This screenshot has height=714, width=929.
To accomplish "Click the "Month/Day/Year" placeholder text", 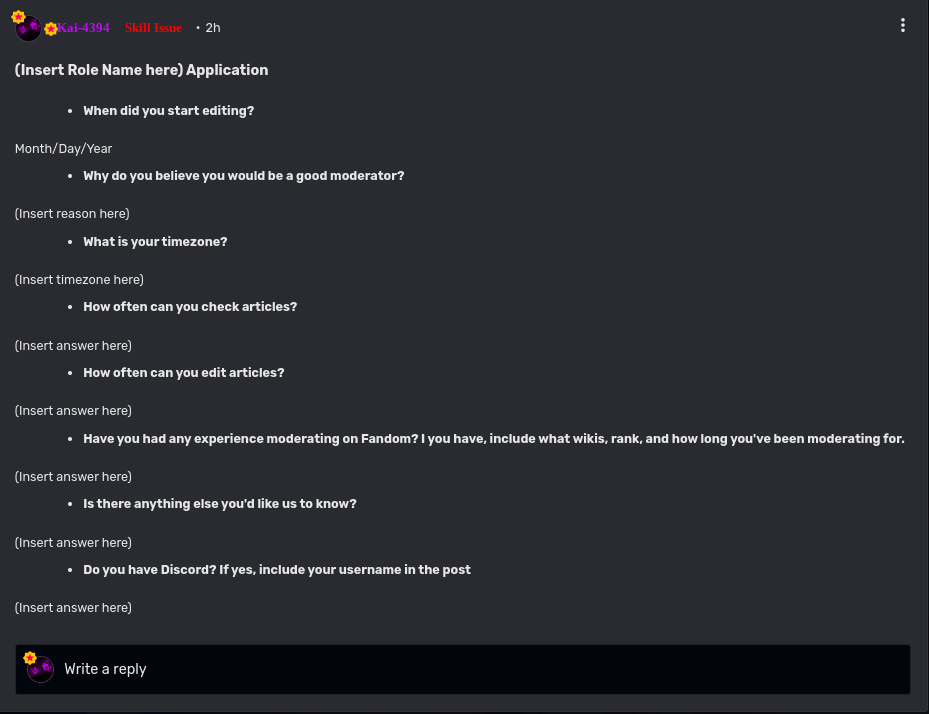I will tap(63, 149).
